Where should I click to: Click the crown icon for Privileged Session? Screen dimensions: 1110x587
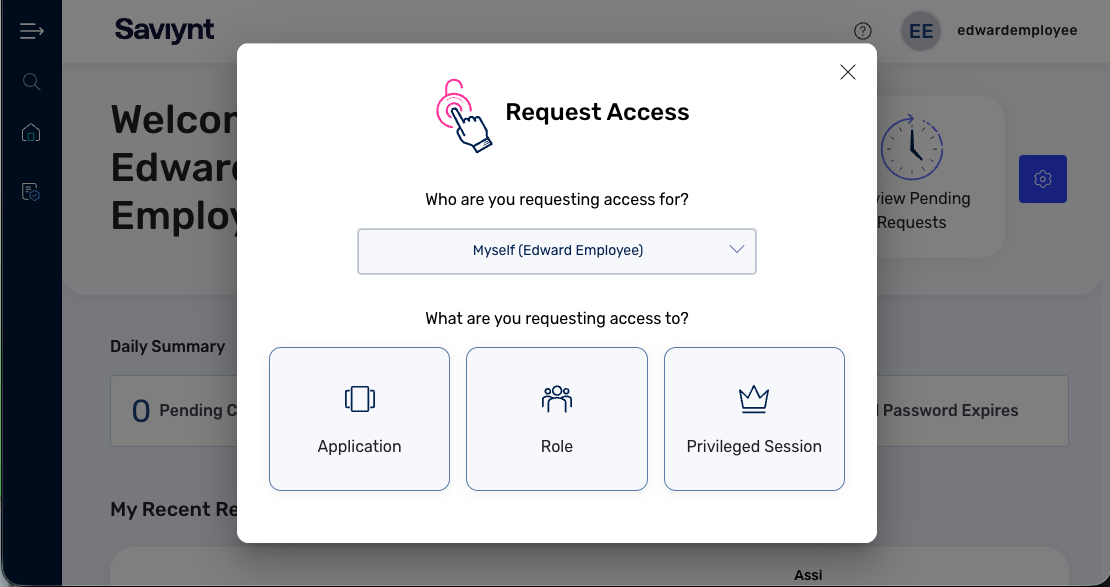tap(753, 400)
